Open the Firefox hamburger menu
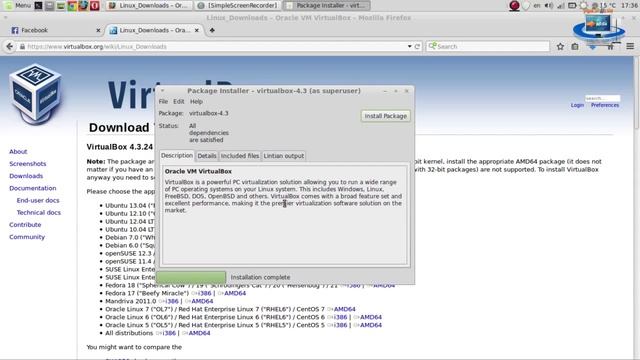640x360 pixels. [x=630, y=47]
